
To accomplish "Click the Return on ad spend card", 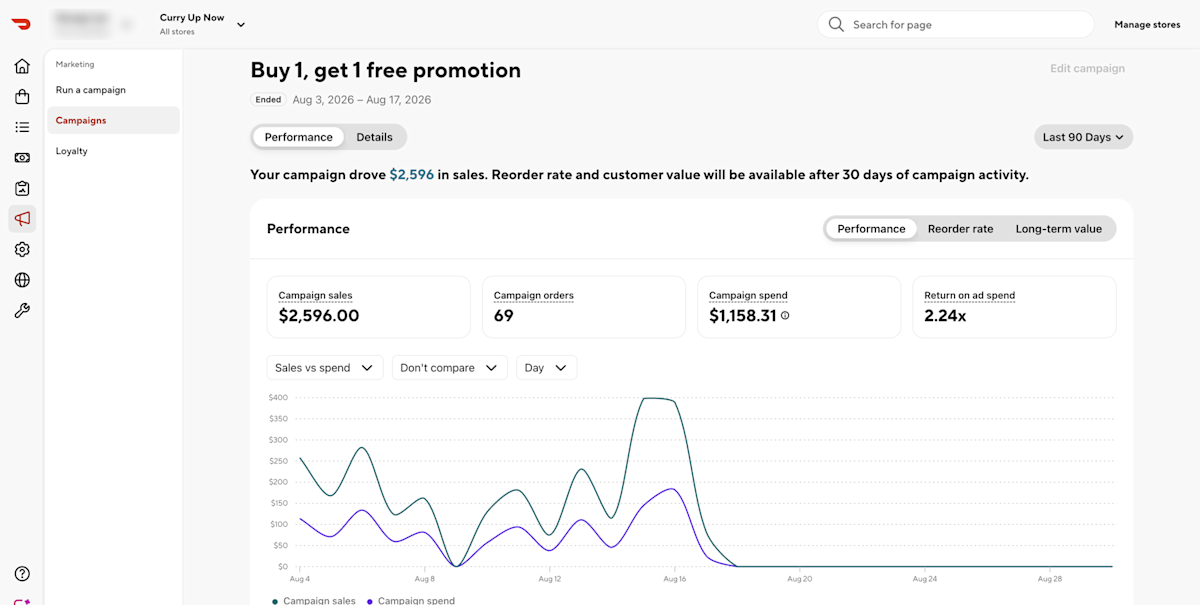I will coord(1014,307).
